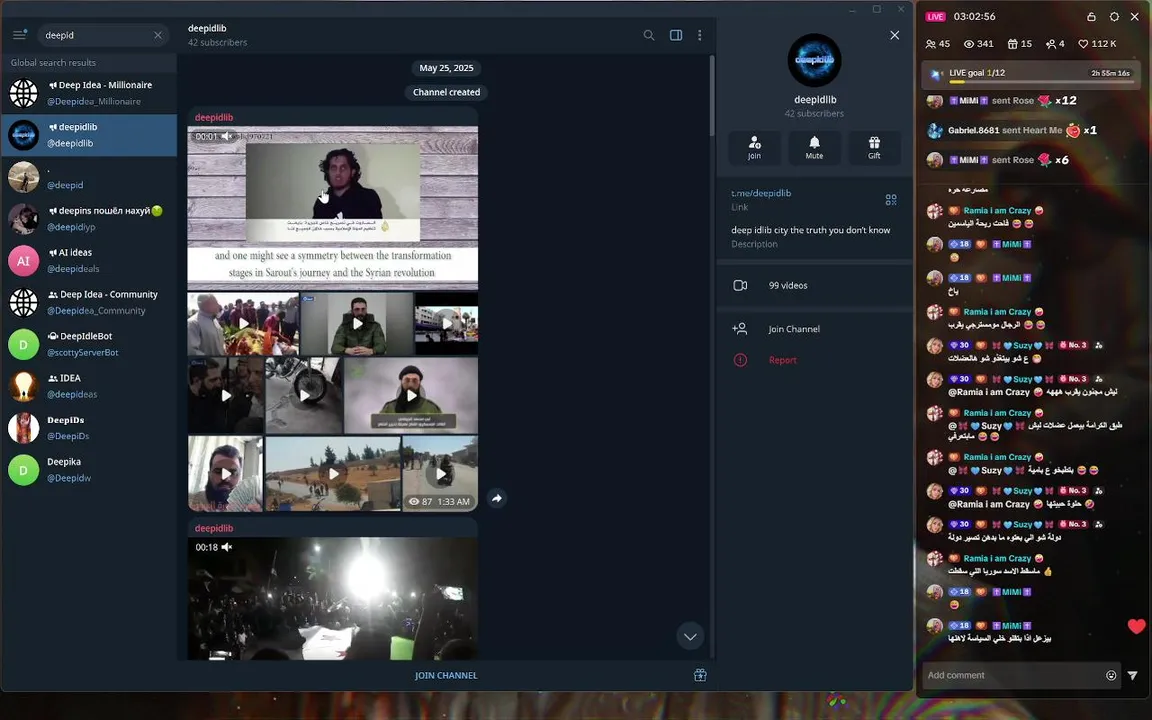Toggle the right info sidebar panel
Image resolution: width=1152 pixels, height=720 pixels.
pos(676,35)
